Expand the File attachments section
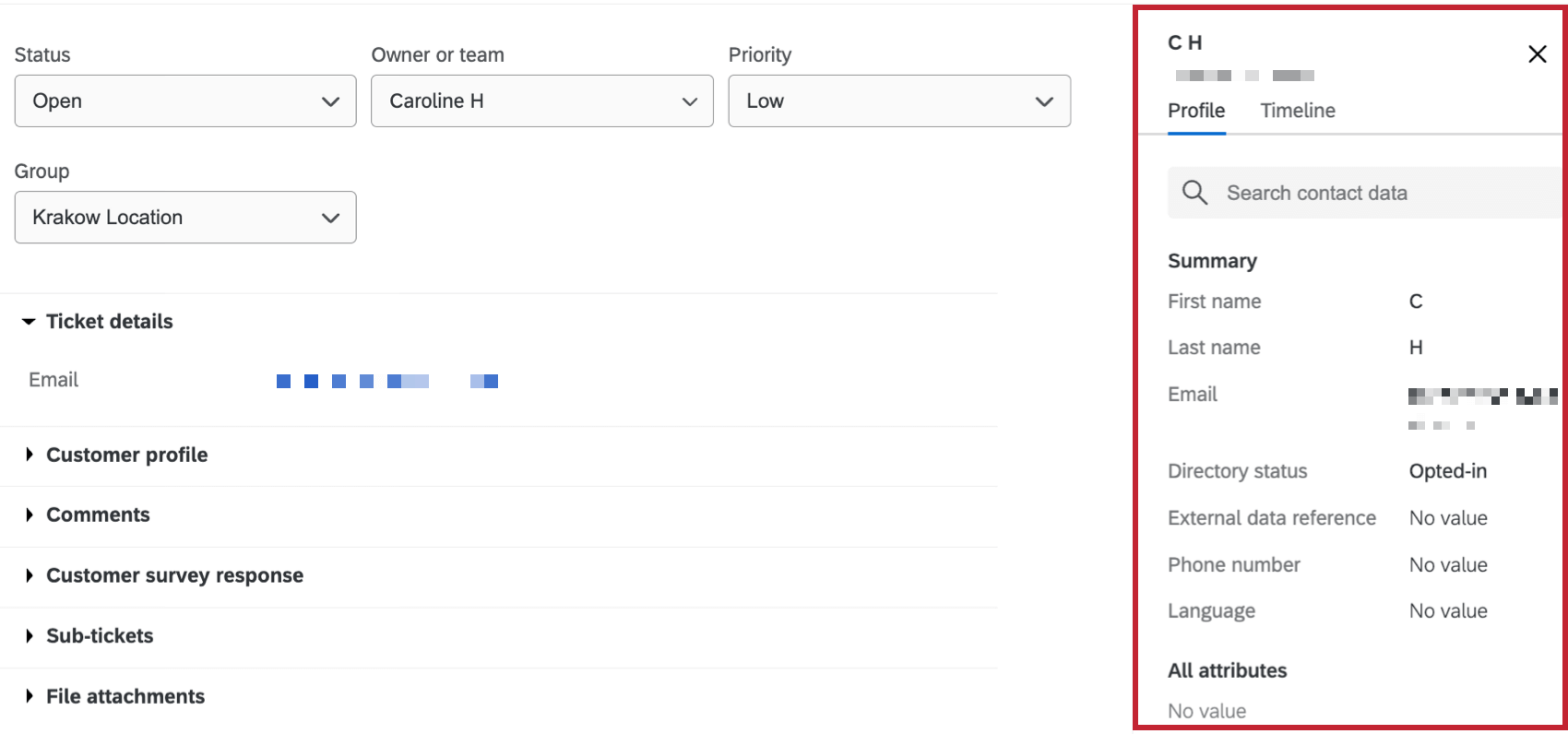Screen dimensions: 1568x734 coord(114,696)
